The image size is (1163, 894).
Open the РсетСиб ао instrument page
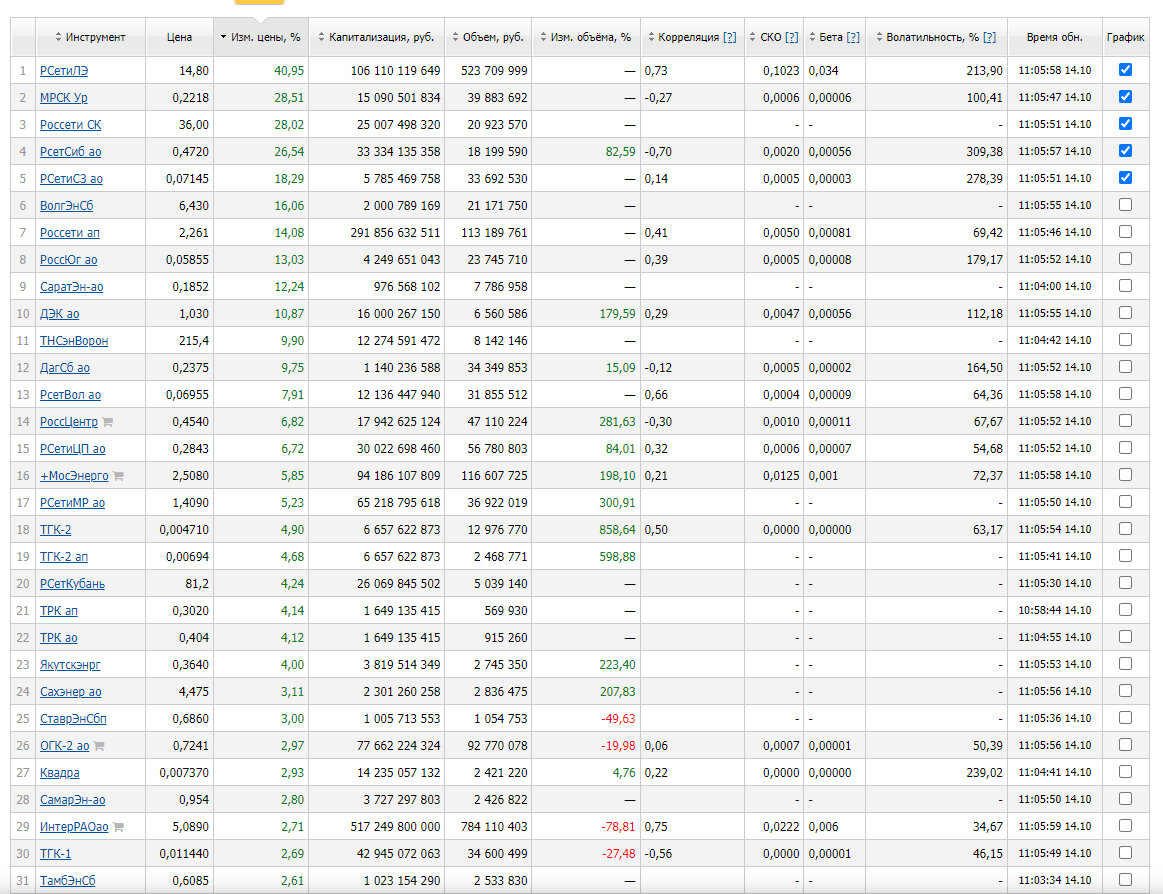pyautogui.click(x=70, y=152)
